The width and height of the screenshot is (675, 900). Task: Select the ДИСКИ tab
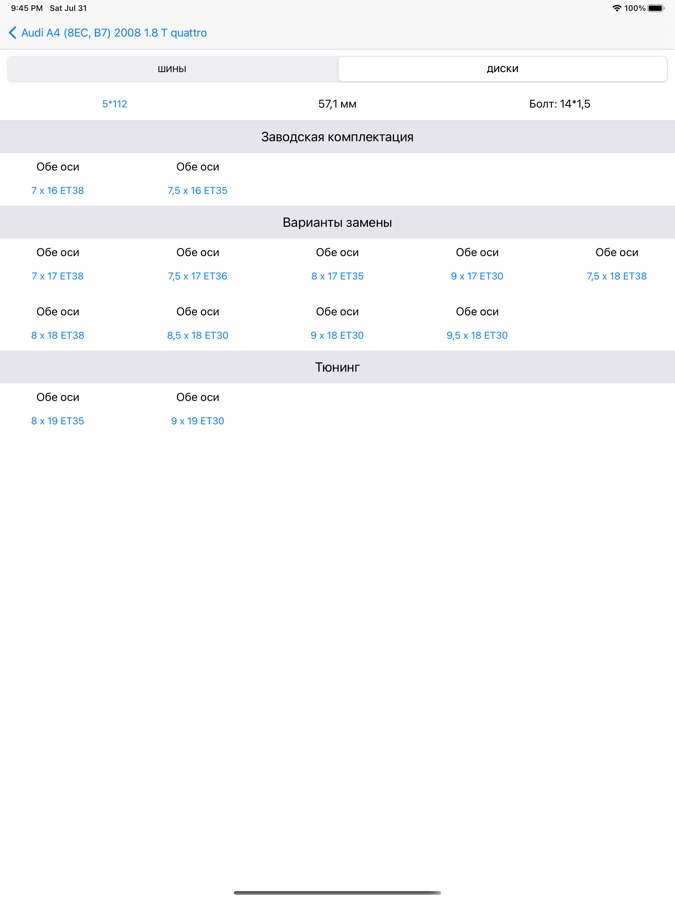click(502, 69)
